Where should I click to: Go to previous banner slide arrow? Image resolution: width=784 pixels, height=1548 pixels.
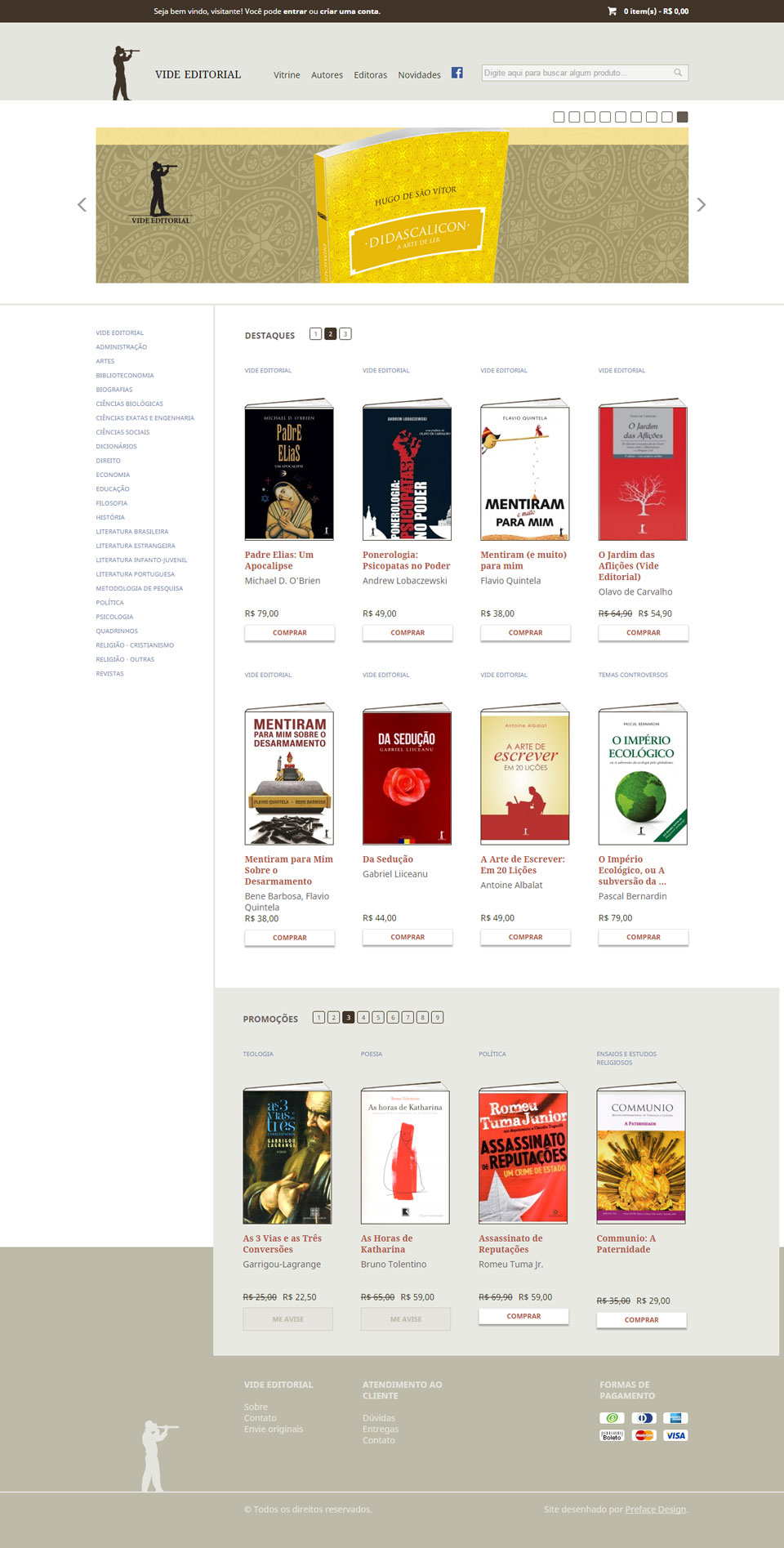point(82,205)
